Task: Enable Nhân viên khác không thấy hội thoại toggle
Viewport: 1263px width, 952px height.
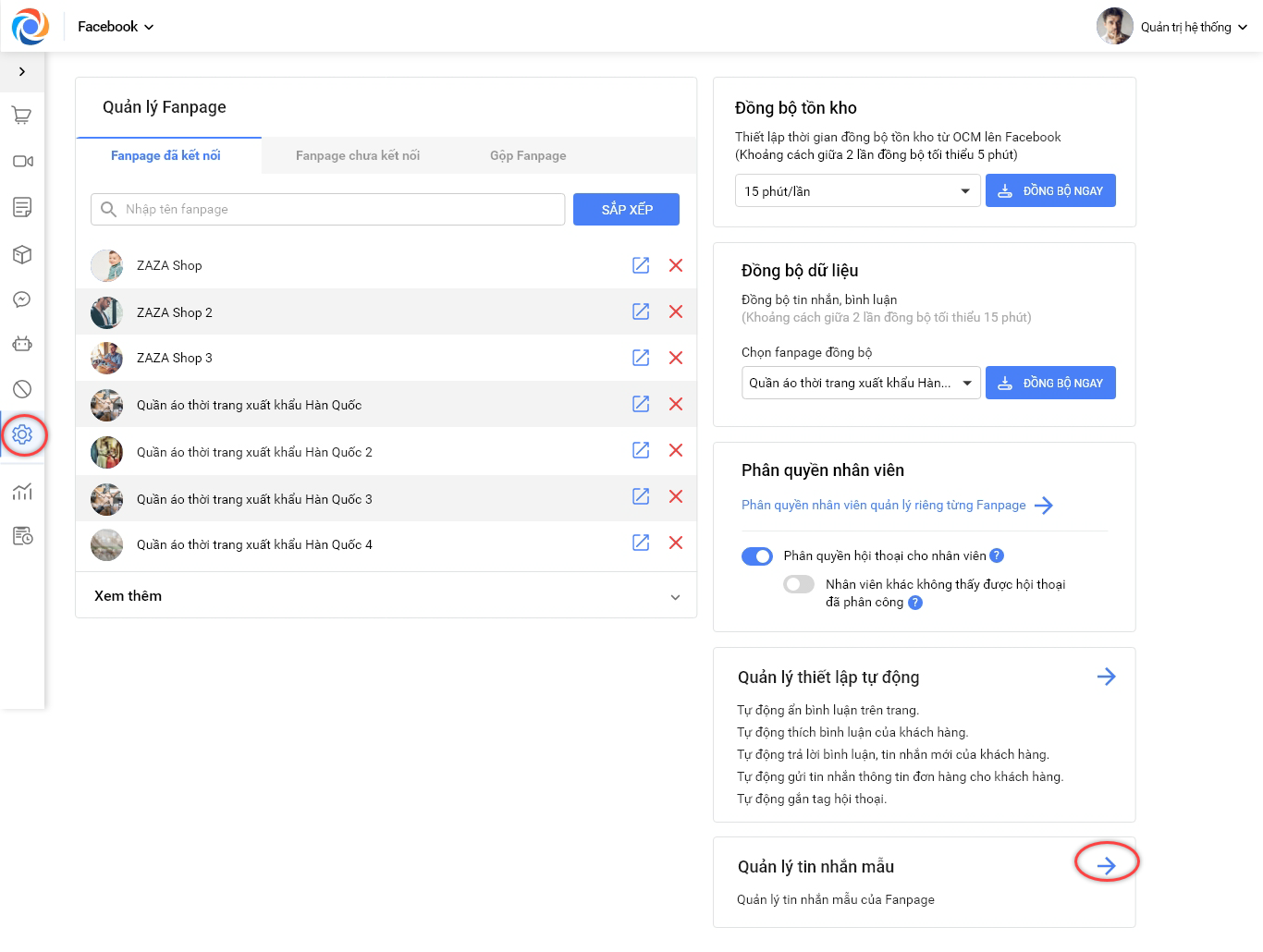Action: [x=799, y=584]
